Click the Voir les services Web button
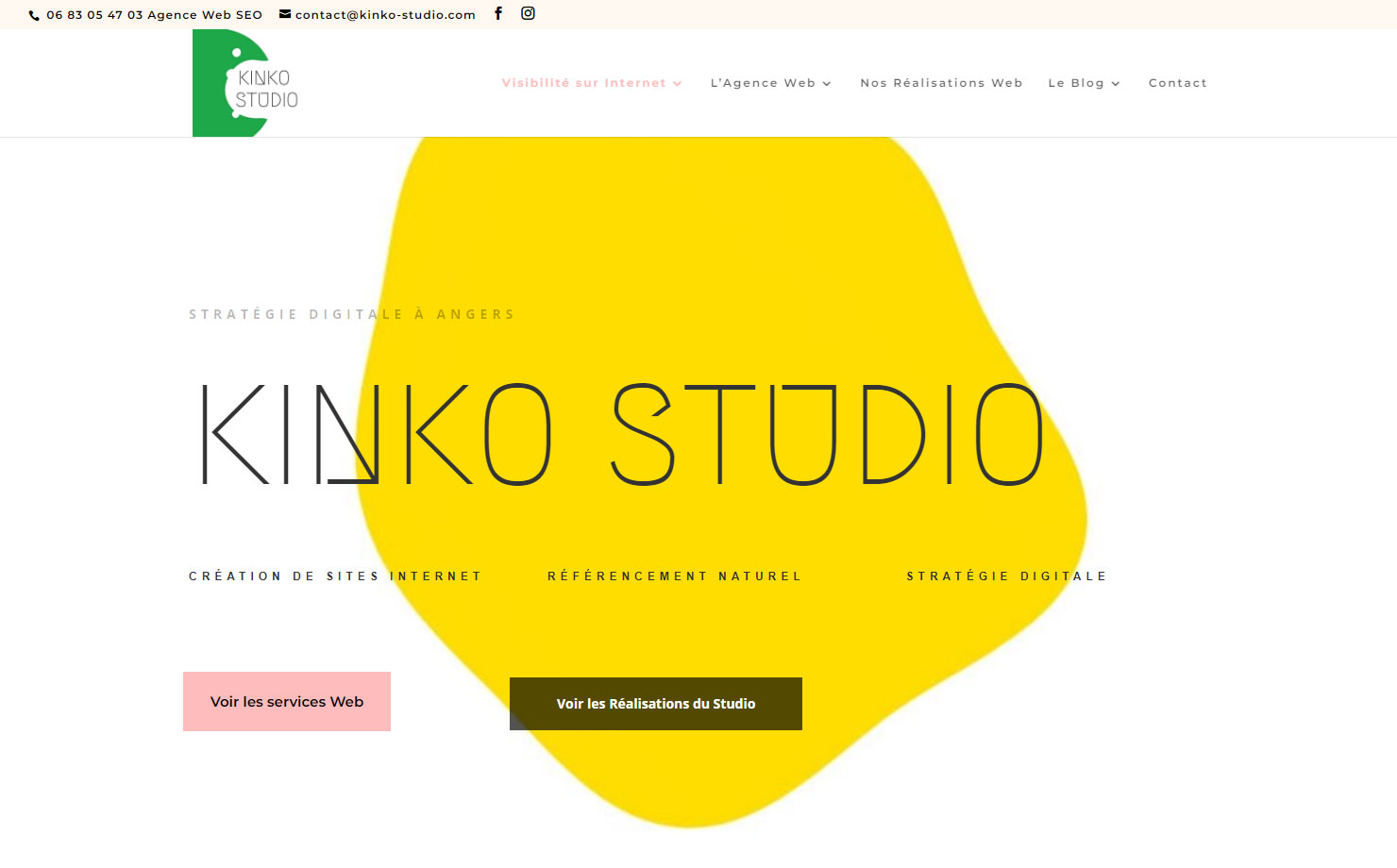This screenshot has height=868, width=1397. coord(287,701)
